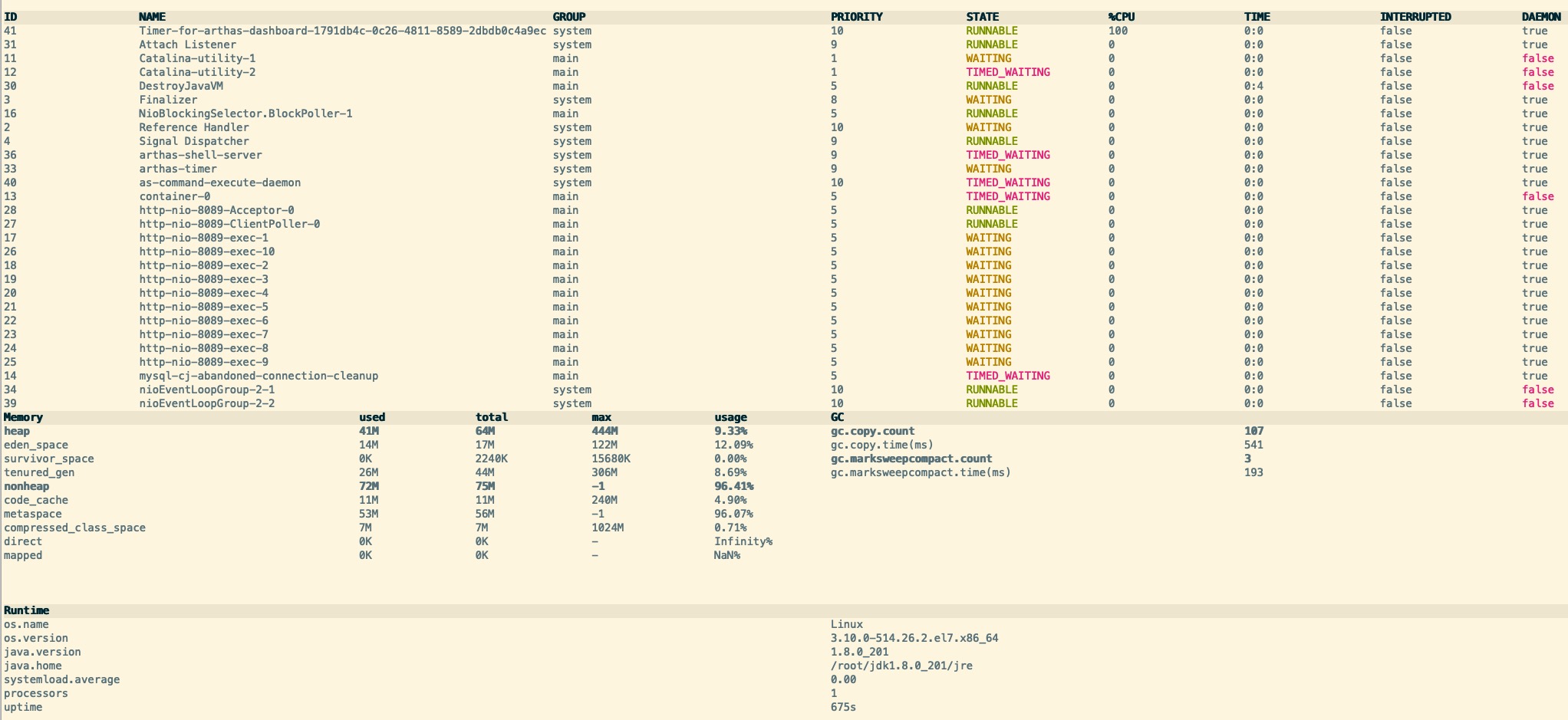The height and width of the screenshot is (720, 1568).
Task: Select the gc.marksweepcompact.time(ms) label
Action: 921,472
